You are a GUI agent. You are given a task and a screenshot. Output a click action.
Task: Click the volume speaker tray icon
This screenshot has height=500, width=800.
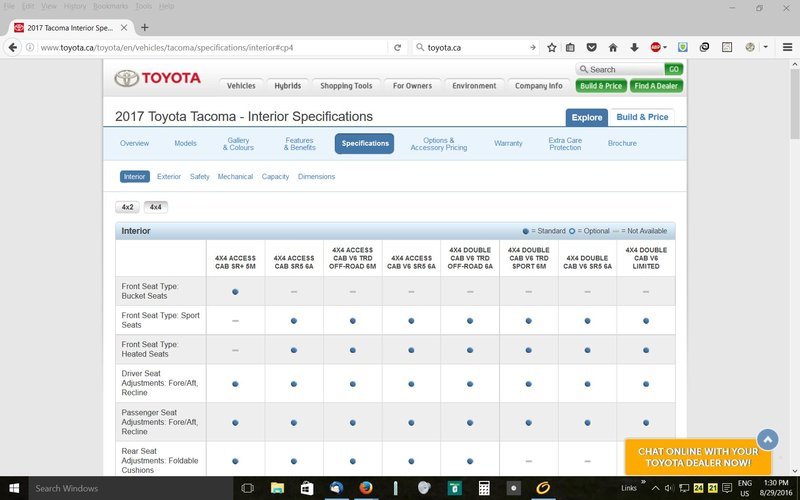click(669, 488)
